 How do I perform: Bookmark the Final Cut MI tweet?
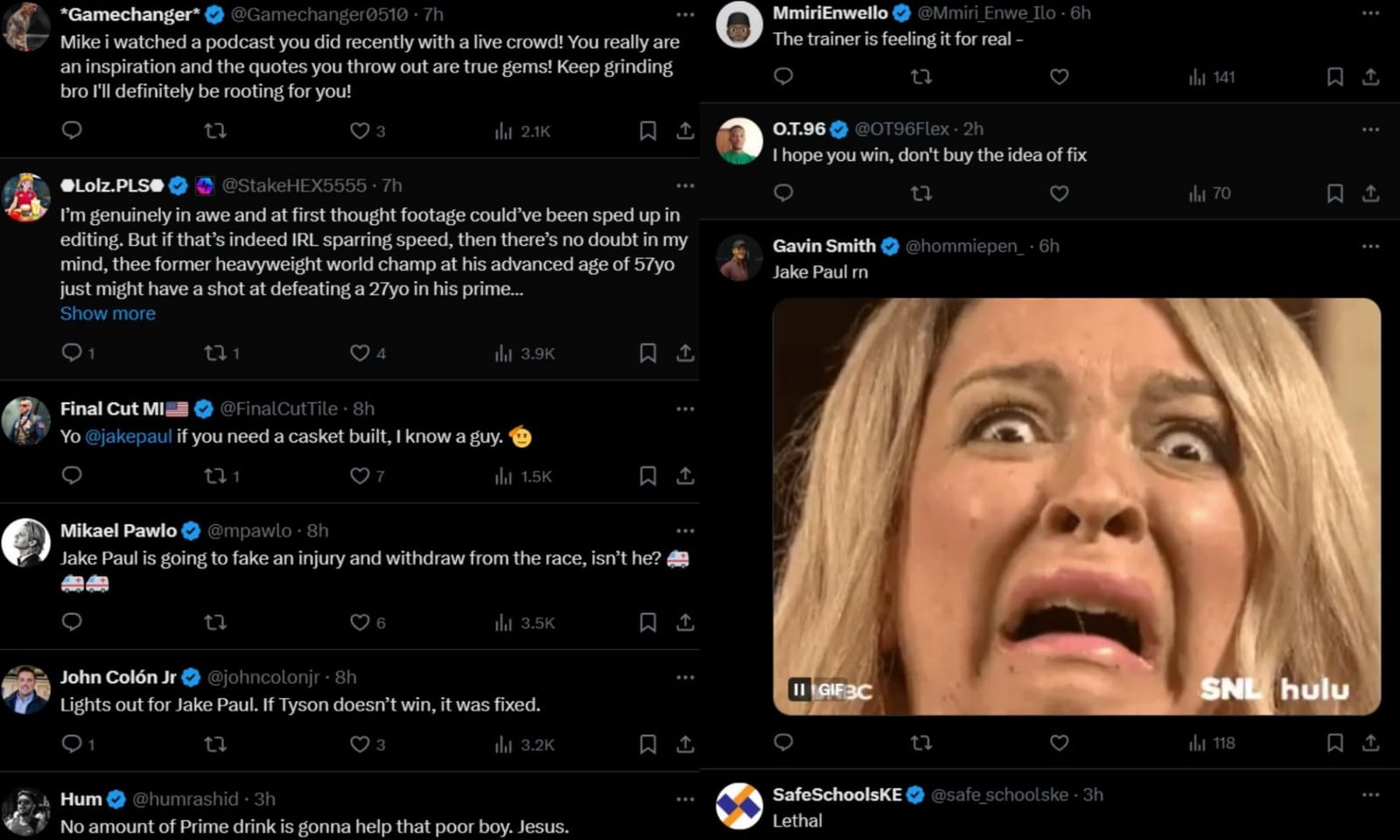click(x=647, y=475)
